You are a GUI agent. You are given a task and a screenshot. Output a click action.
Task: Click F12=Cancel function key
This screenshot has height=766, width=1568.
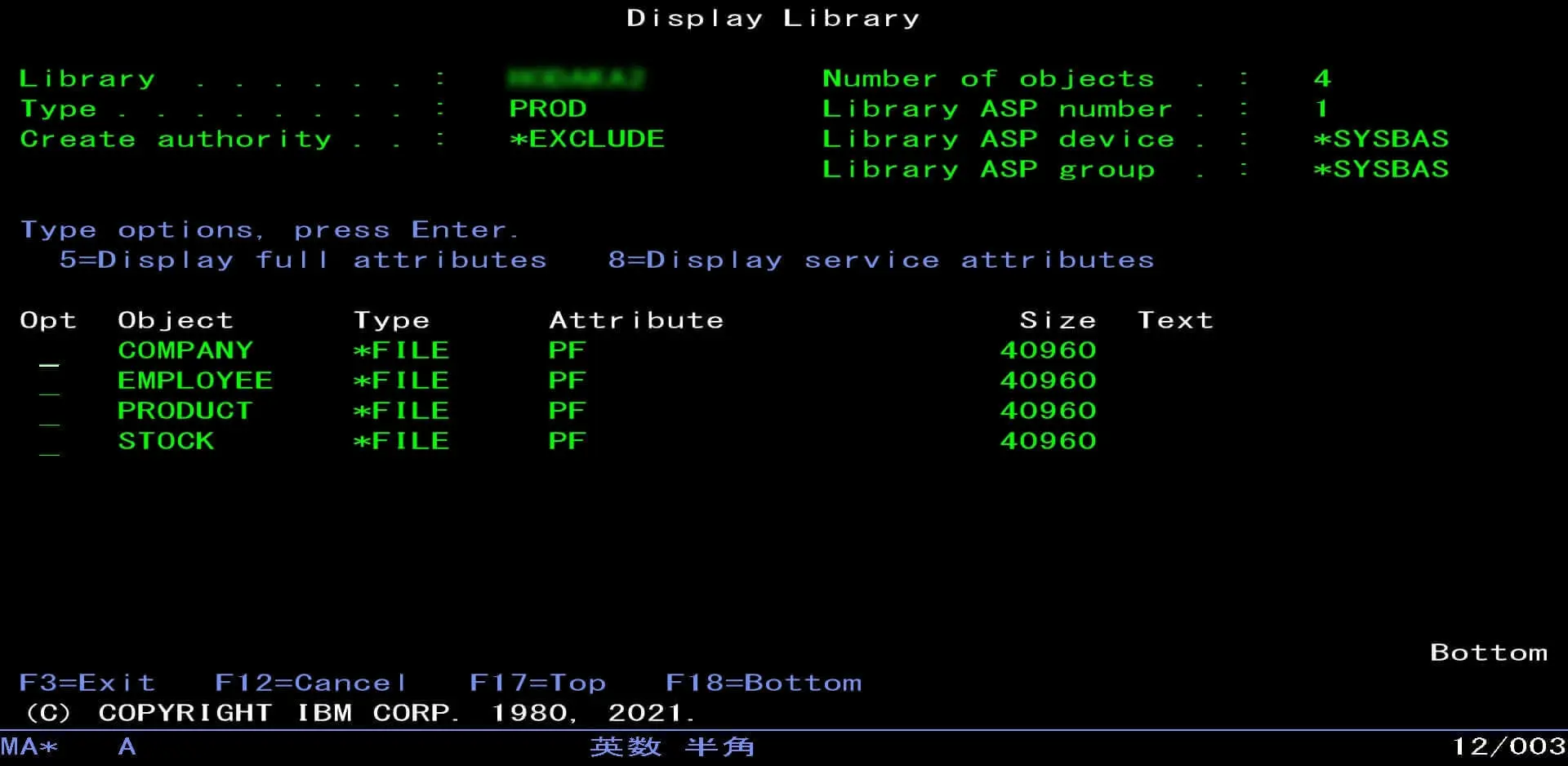click(310, 683)
